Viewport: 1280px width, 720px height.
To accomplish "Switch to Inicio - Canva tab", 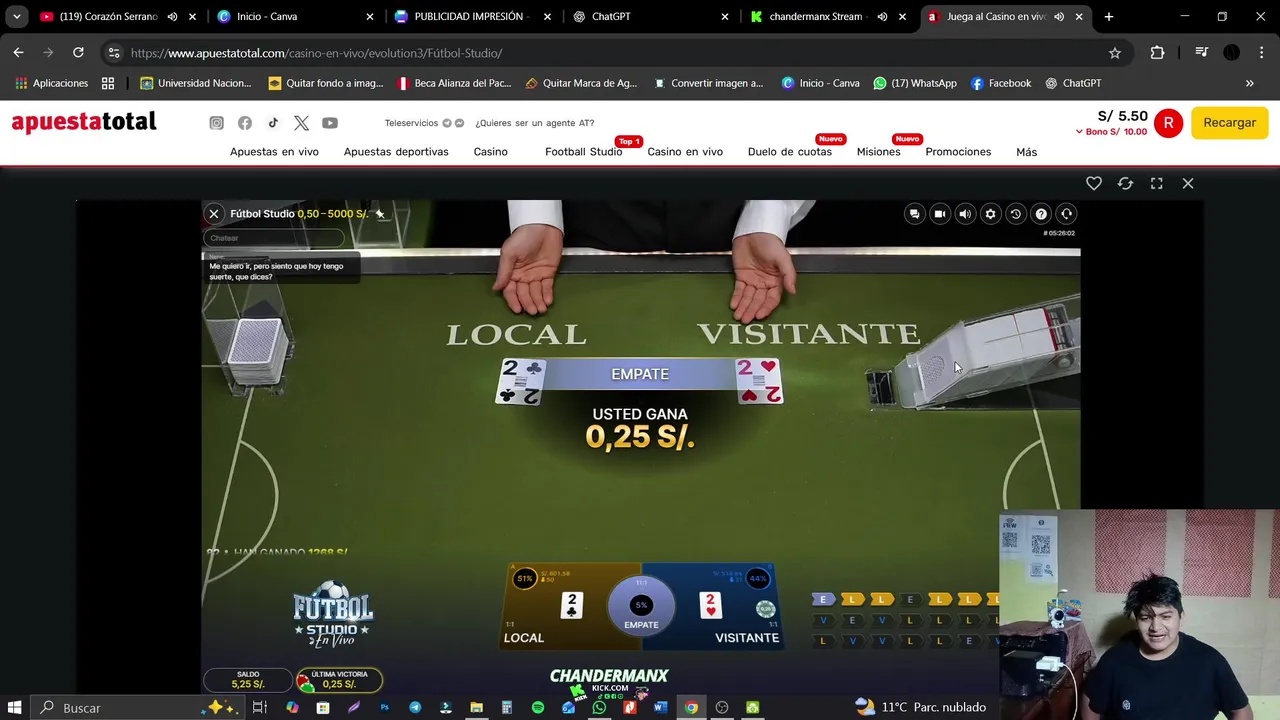I will point(296,17).
